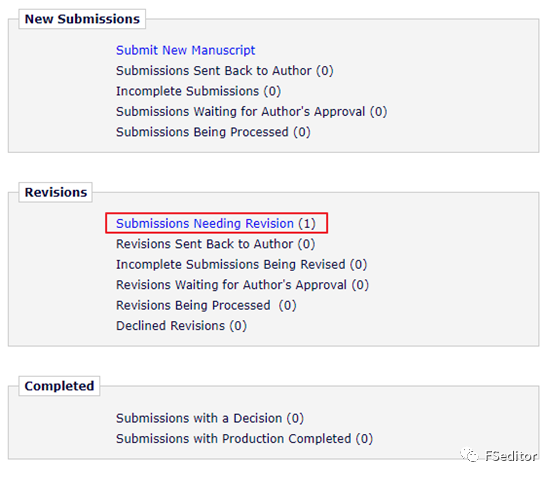
Task: View Submissions Being Processed list
Action: click(213, 132)
